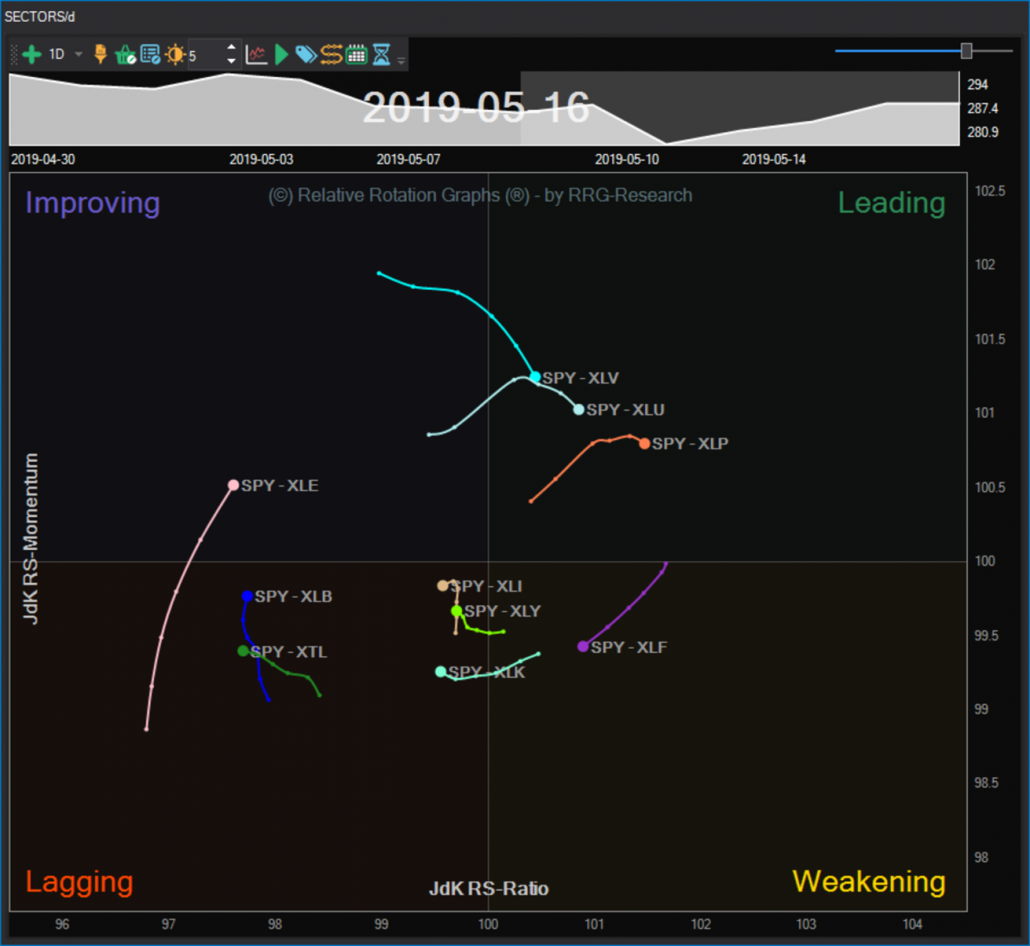The height and width of the screenshot is (946, 1030).
Task: Open the 1D timeframe dropdown
Action: 79,55
